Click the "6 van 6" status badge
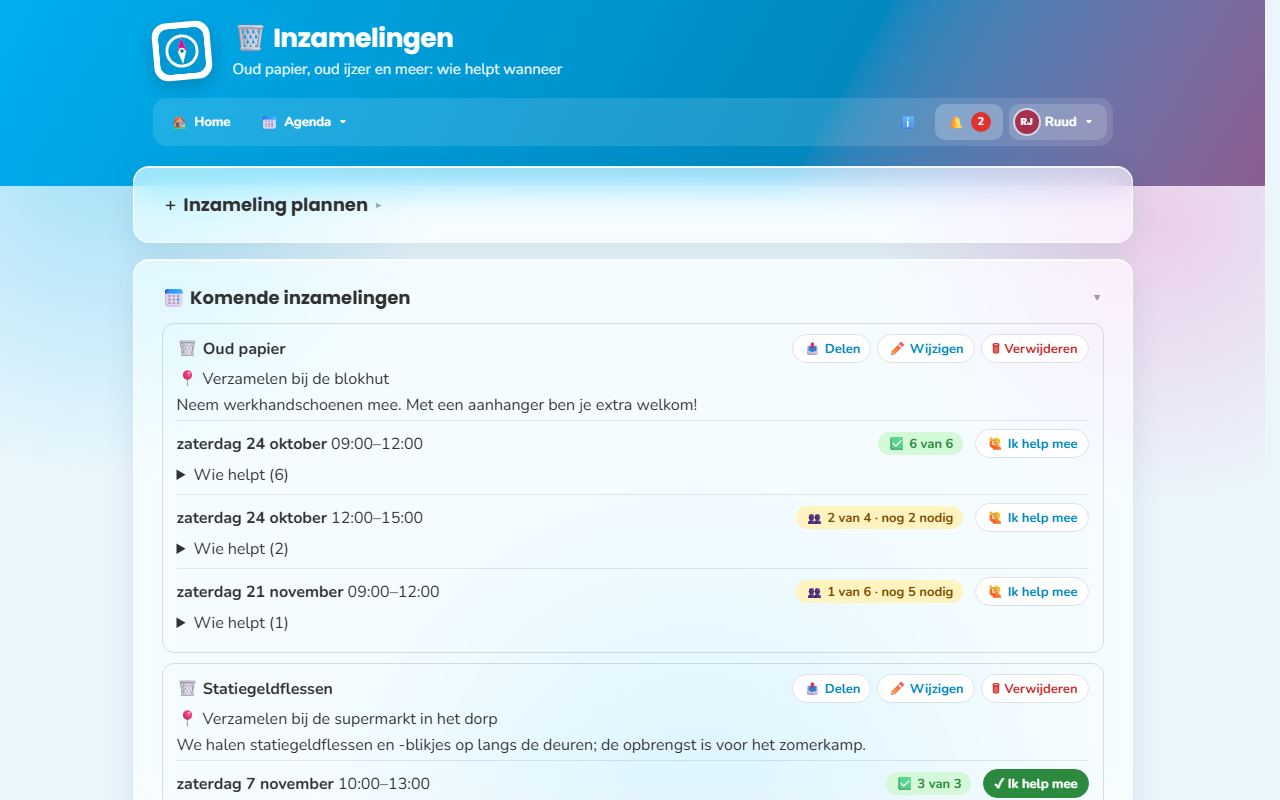The image size is (1280, 800). (x=920, y=444)
